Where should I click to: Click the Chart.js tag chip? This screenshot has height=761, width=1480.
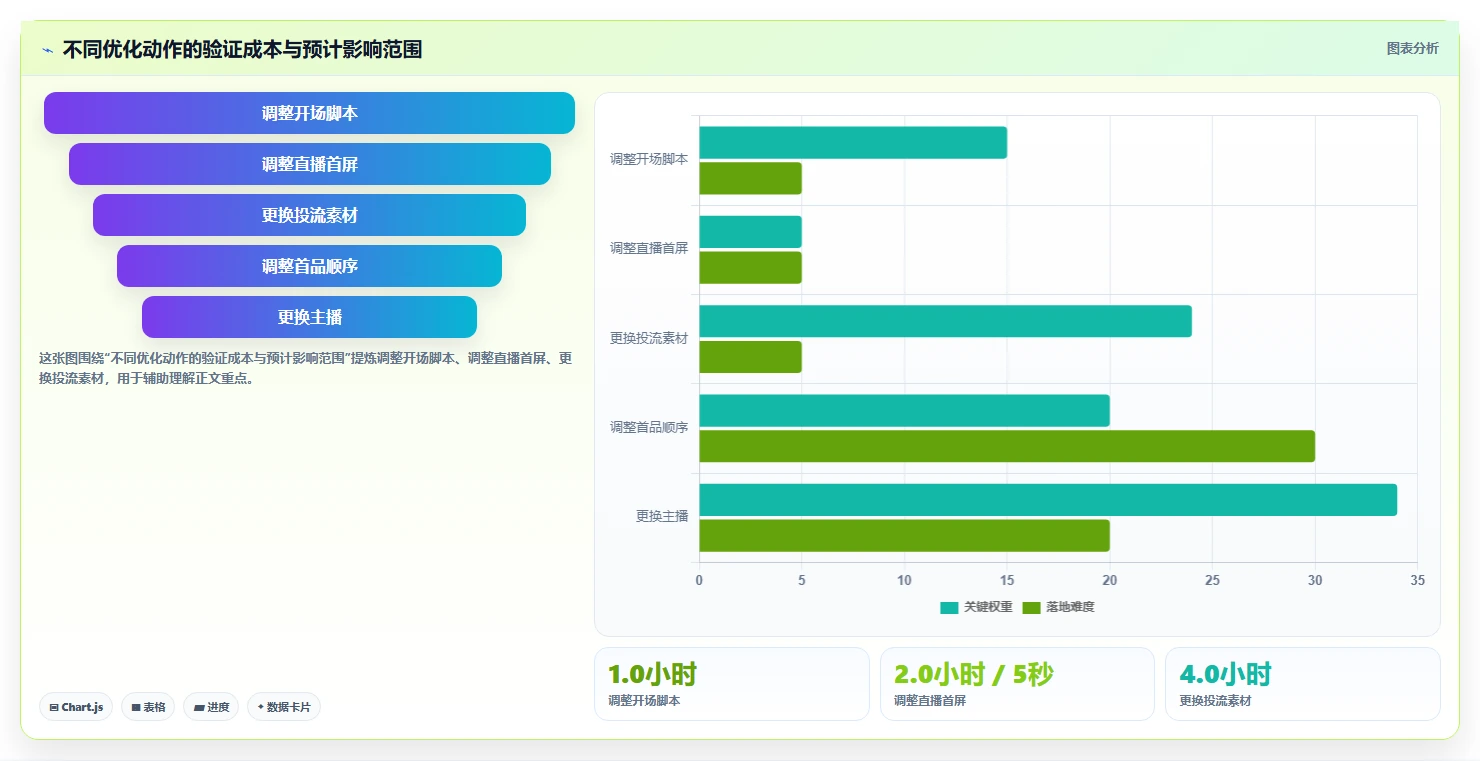tap(76, 707)
